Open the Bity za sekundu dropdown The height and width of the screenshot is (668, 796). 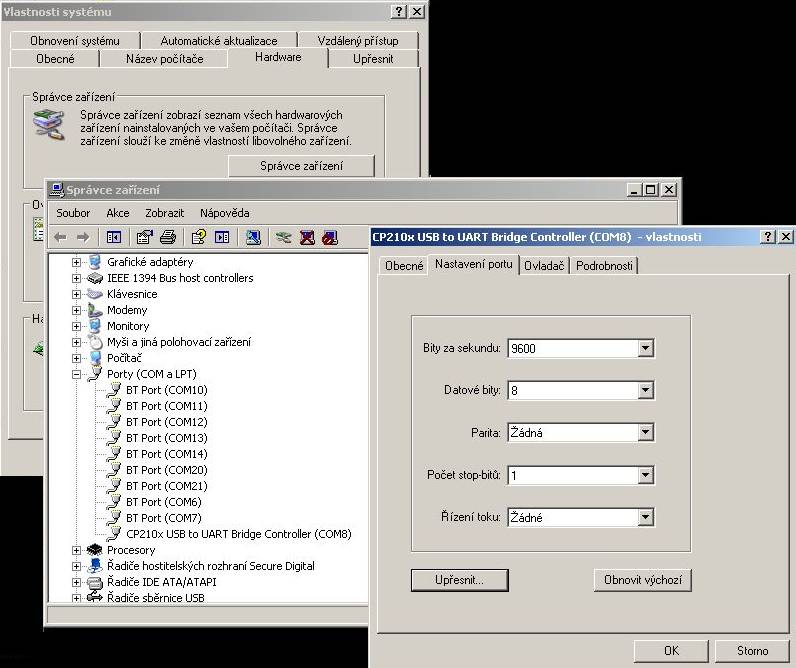pos(645,348)
